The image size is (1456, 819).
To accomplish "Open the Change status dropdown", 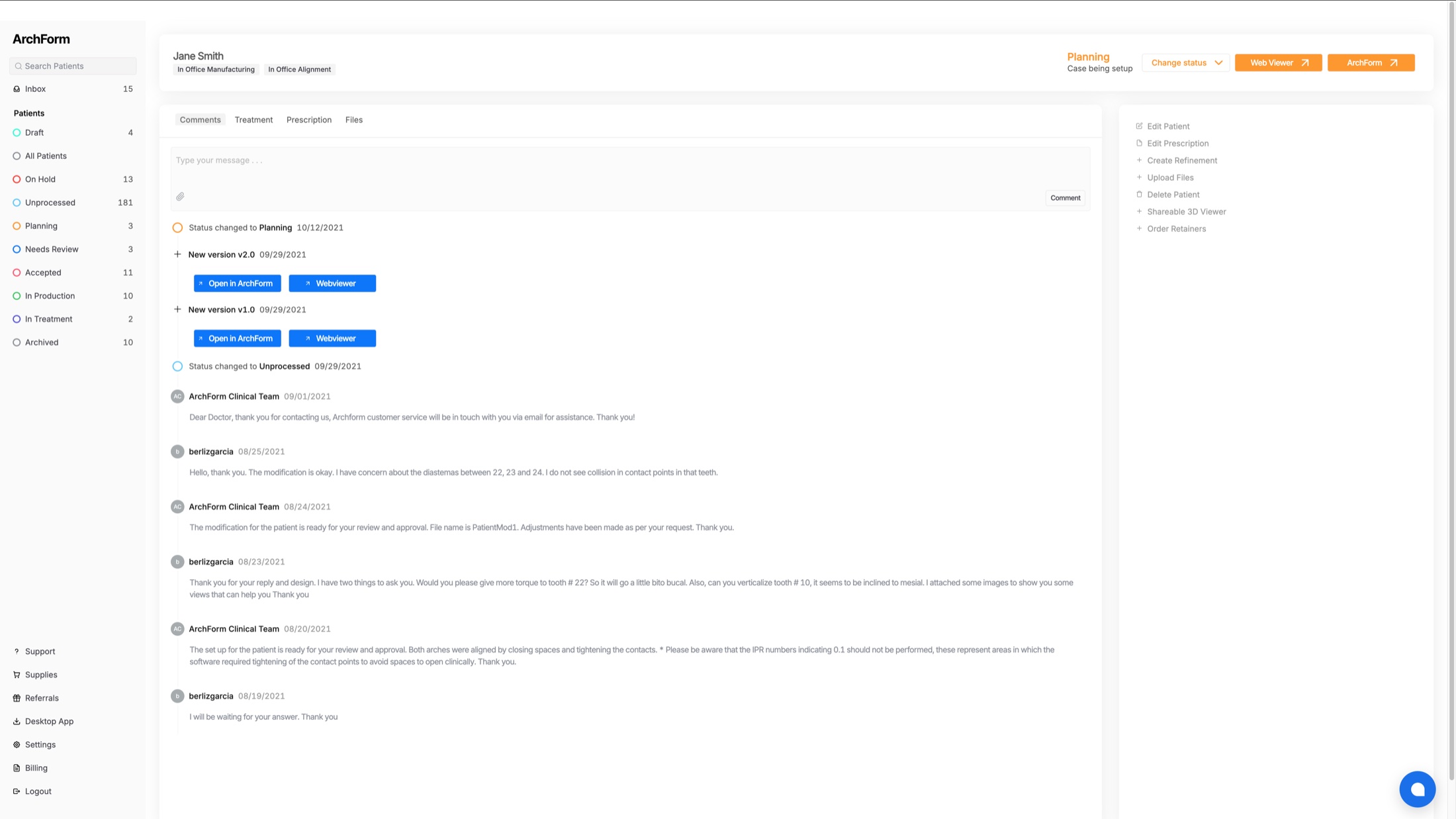I will (x=1185, y=62).
